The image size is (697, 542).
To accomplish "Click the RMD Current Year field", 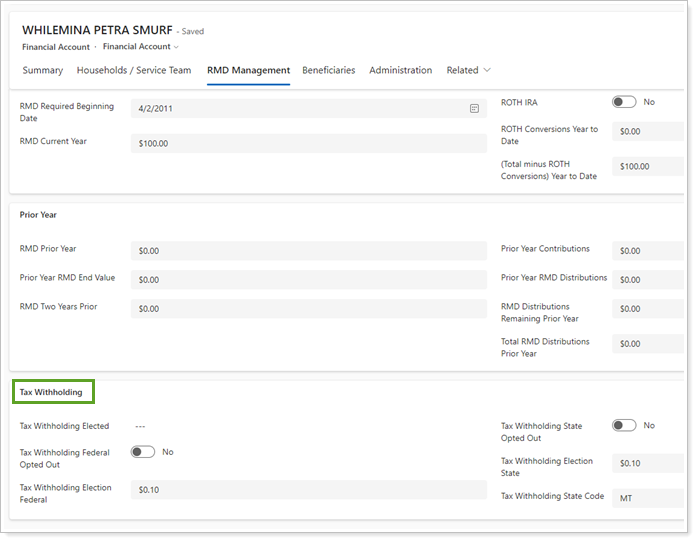I will pyautogui.click(x=308, y=143).
